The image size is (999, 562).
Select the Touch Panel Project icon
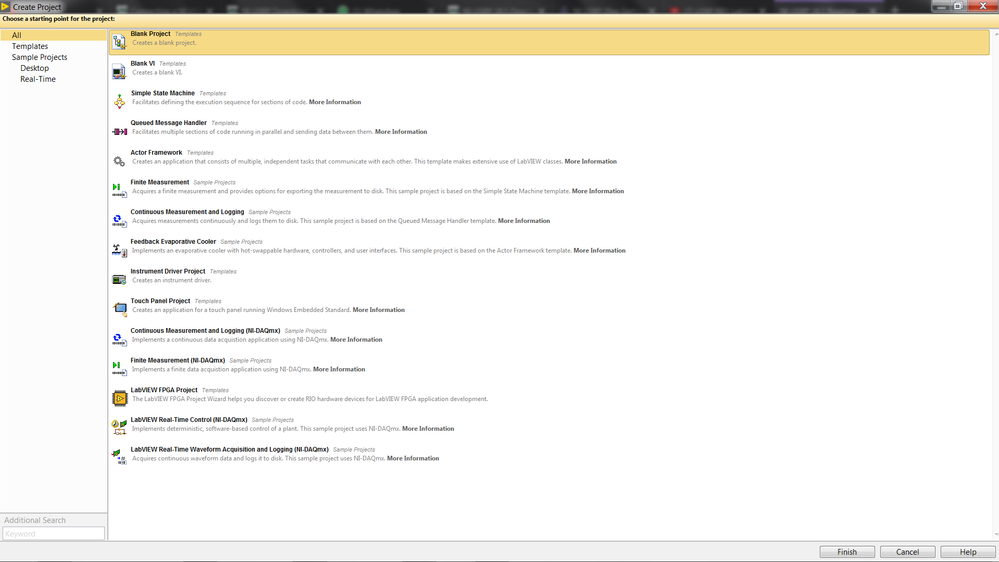(119, 310)
